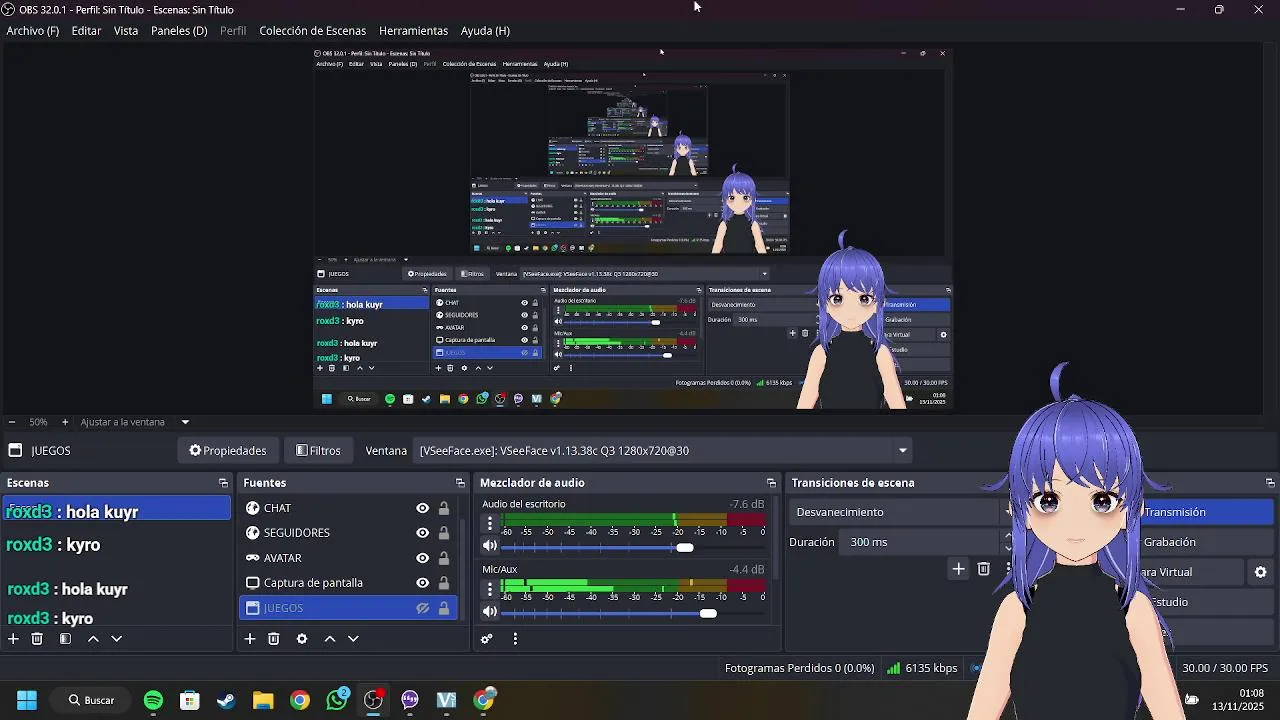Move the selected source up in Fuentes
This screenshot has height=720, width=1280.
pyautogui.click(x=330, y=639)
